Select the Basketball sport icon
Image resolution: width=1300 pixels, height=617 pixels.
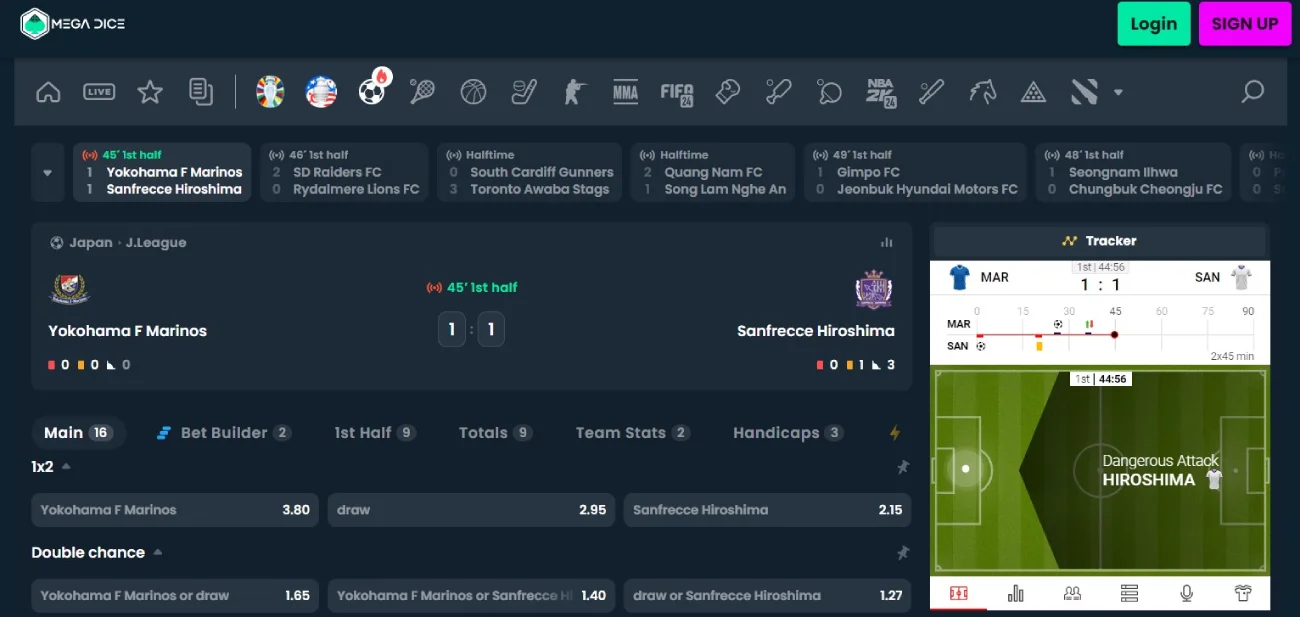coord(473,91)
